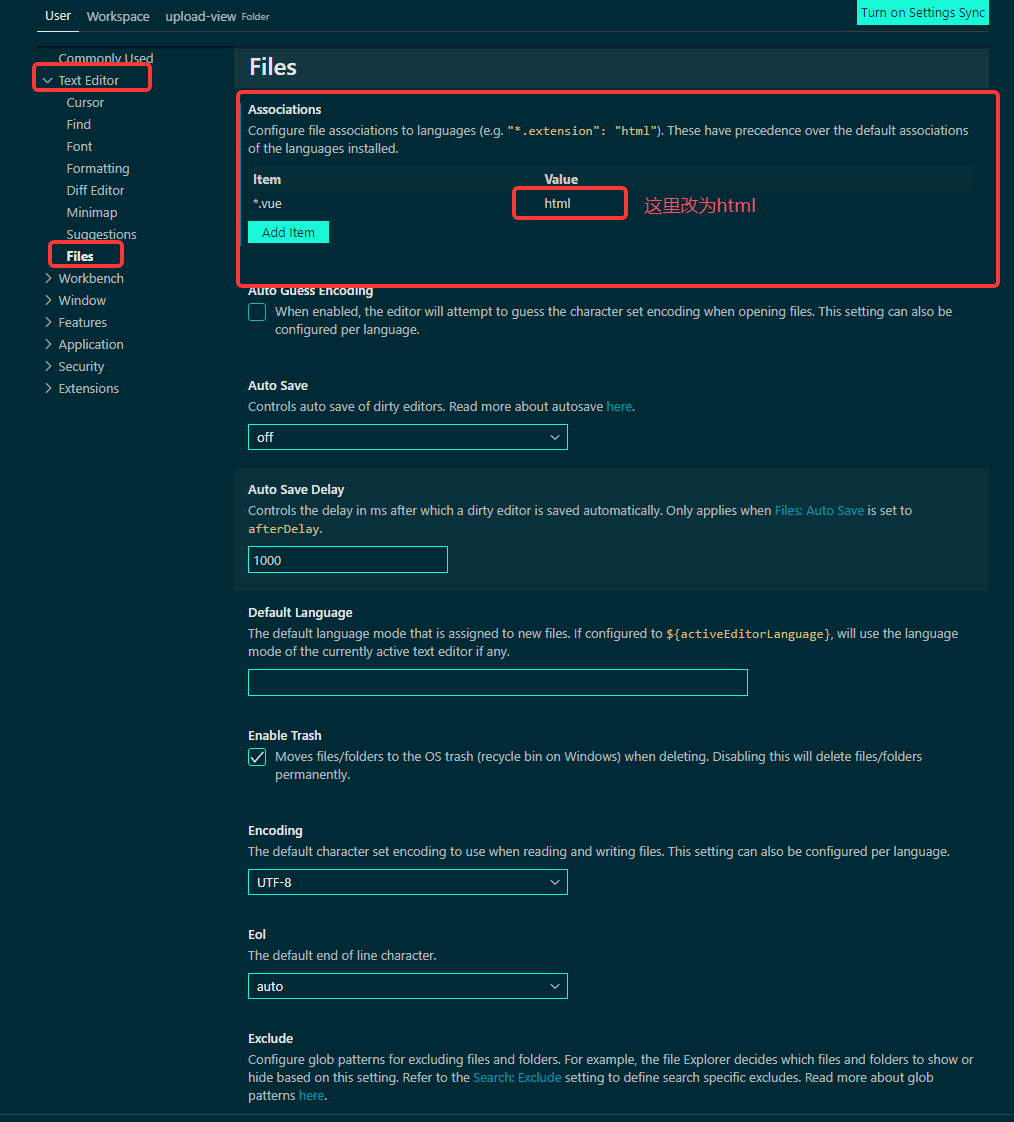Open the Auto Save dropdown
The width and height of the screenshot is (1014, 1122).
(x=407, y=437)
